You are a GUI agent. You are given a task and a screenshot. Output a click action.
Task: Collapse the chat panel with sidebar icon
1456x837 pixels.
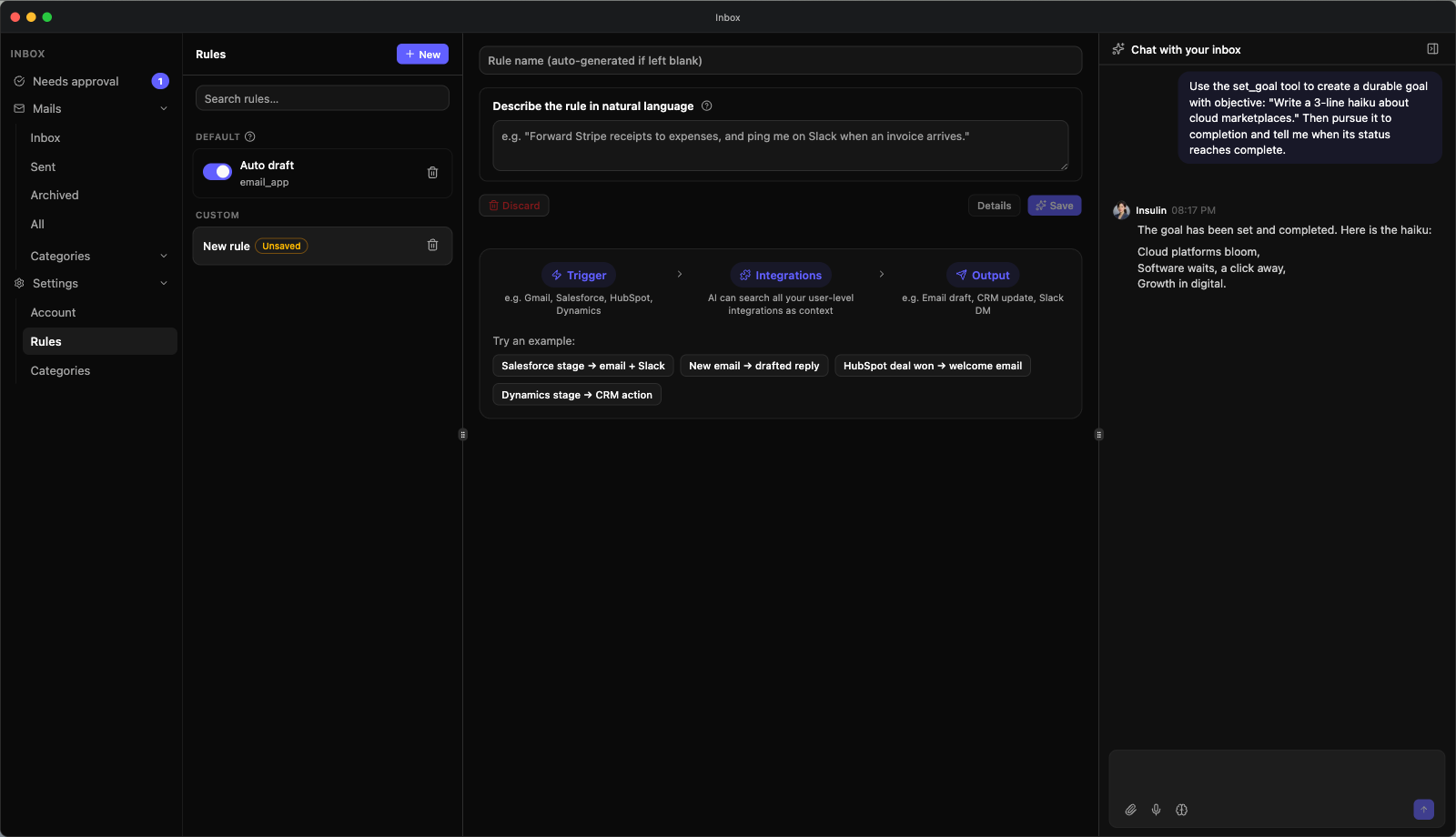1432,49
